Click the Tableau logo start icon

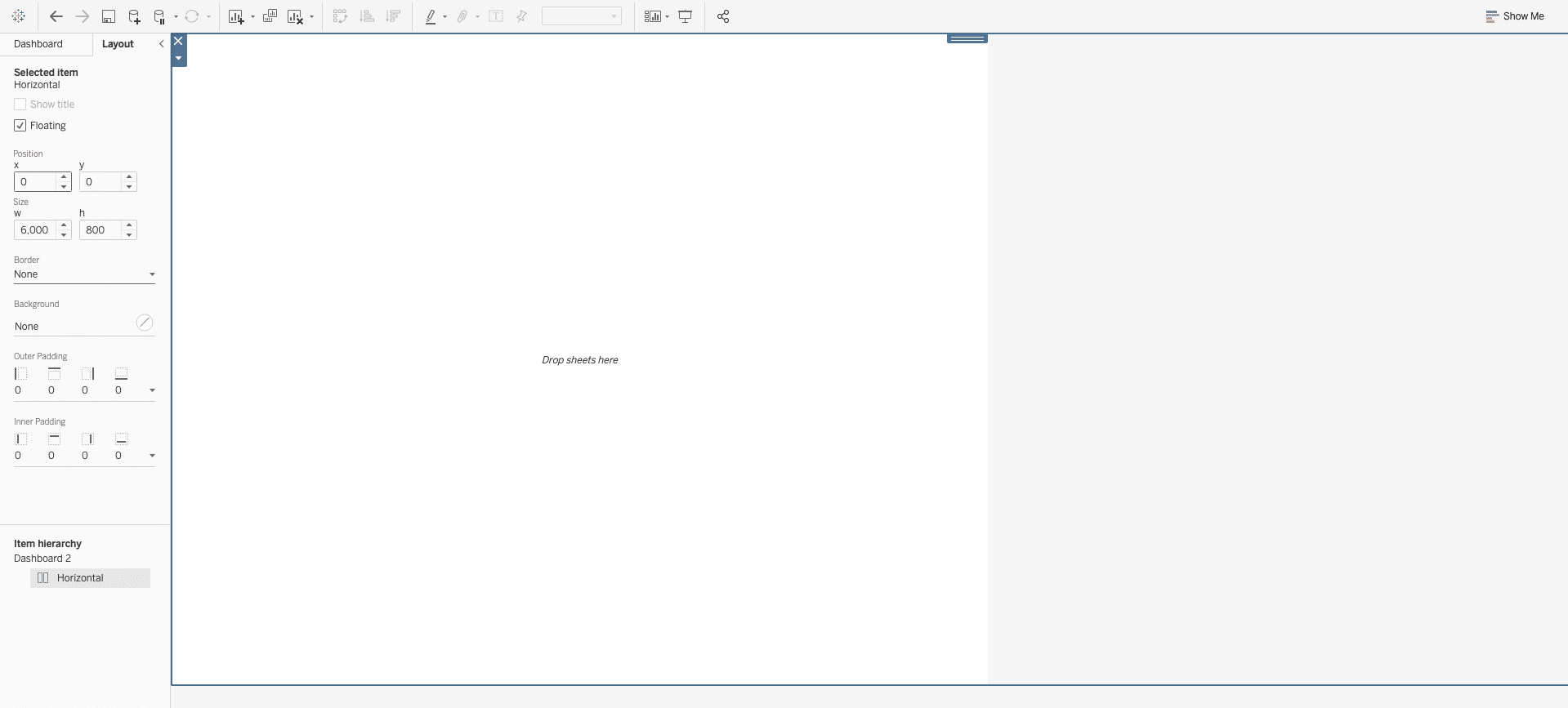click(x=19, y=16)
